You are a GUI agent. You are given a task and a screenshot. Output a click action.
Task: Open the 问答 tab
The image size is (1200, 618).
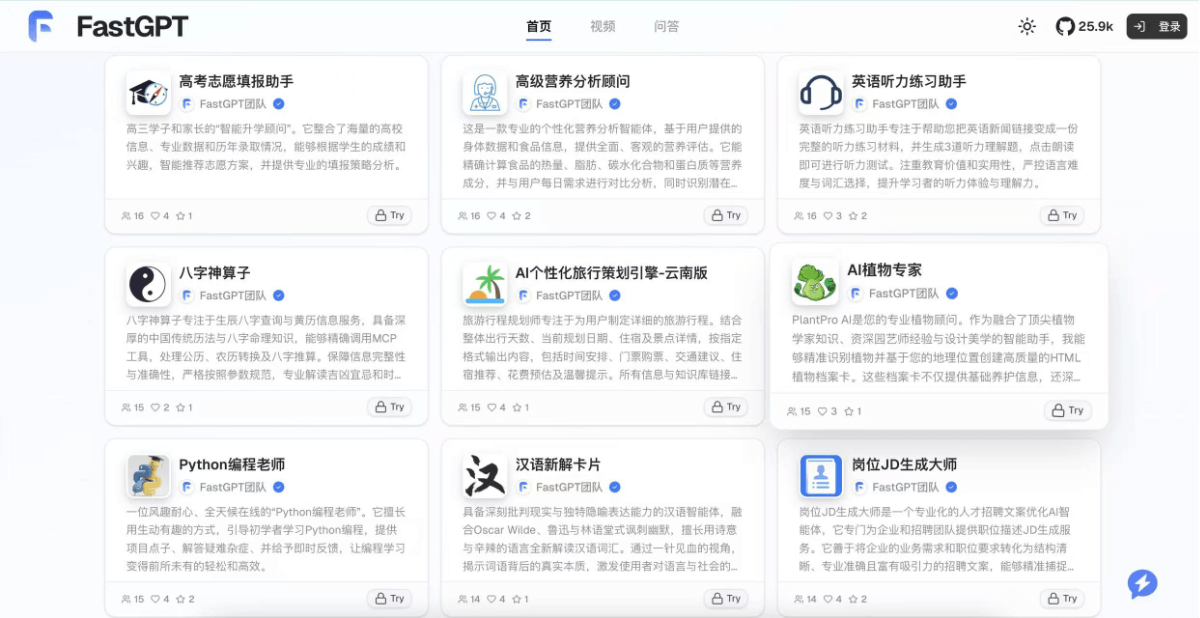(x=666, y=27)
